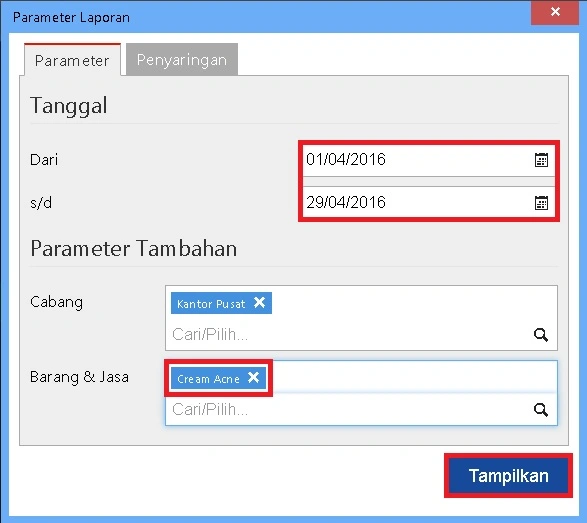
Task: Click Cari/Pilih search box under Cabang
Action: tap(361, 334)
